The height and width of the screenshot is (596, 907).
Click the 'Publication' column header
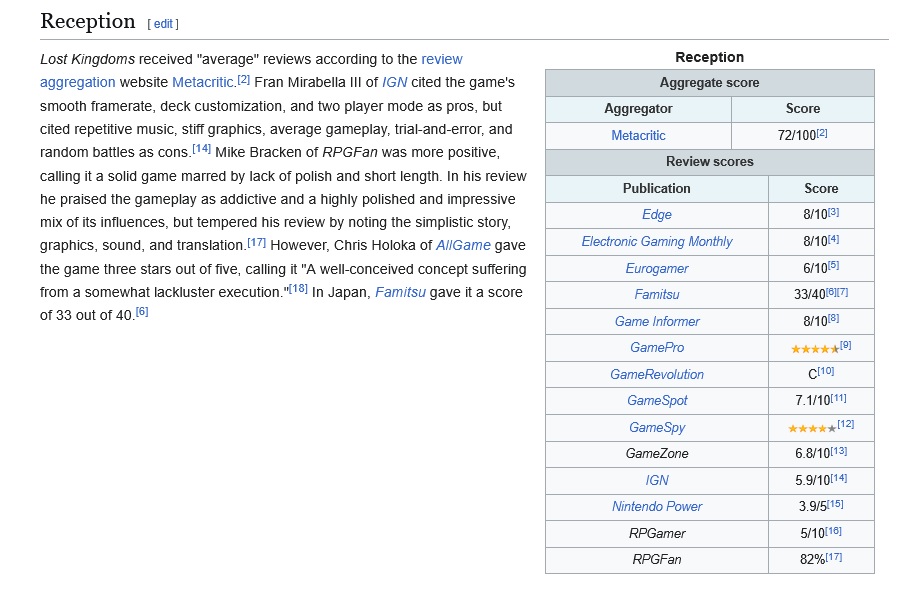click(x=657, y=189)
